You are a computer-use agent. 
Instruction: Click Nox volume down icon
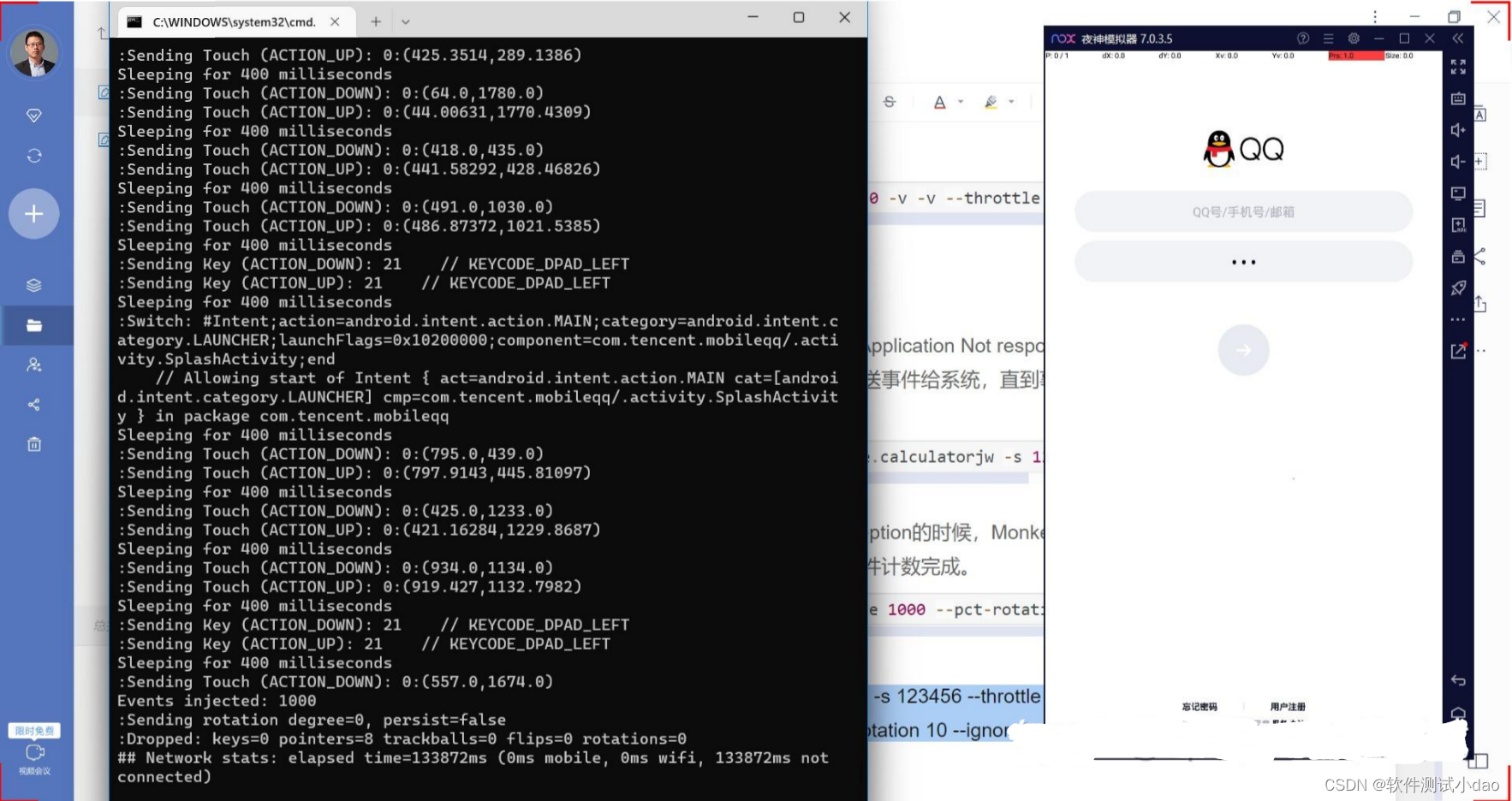pos(1458,162)
